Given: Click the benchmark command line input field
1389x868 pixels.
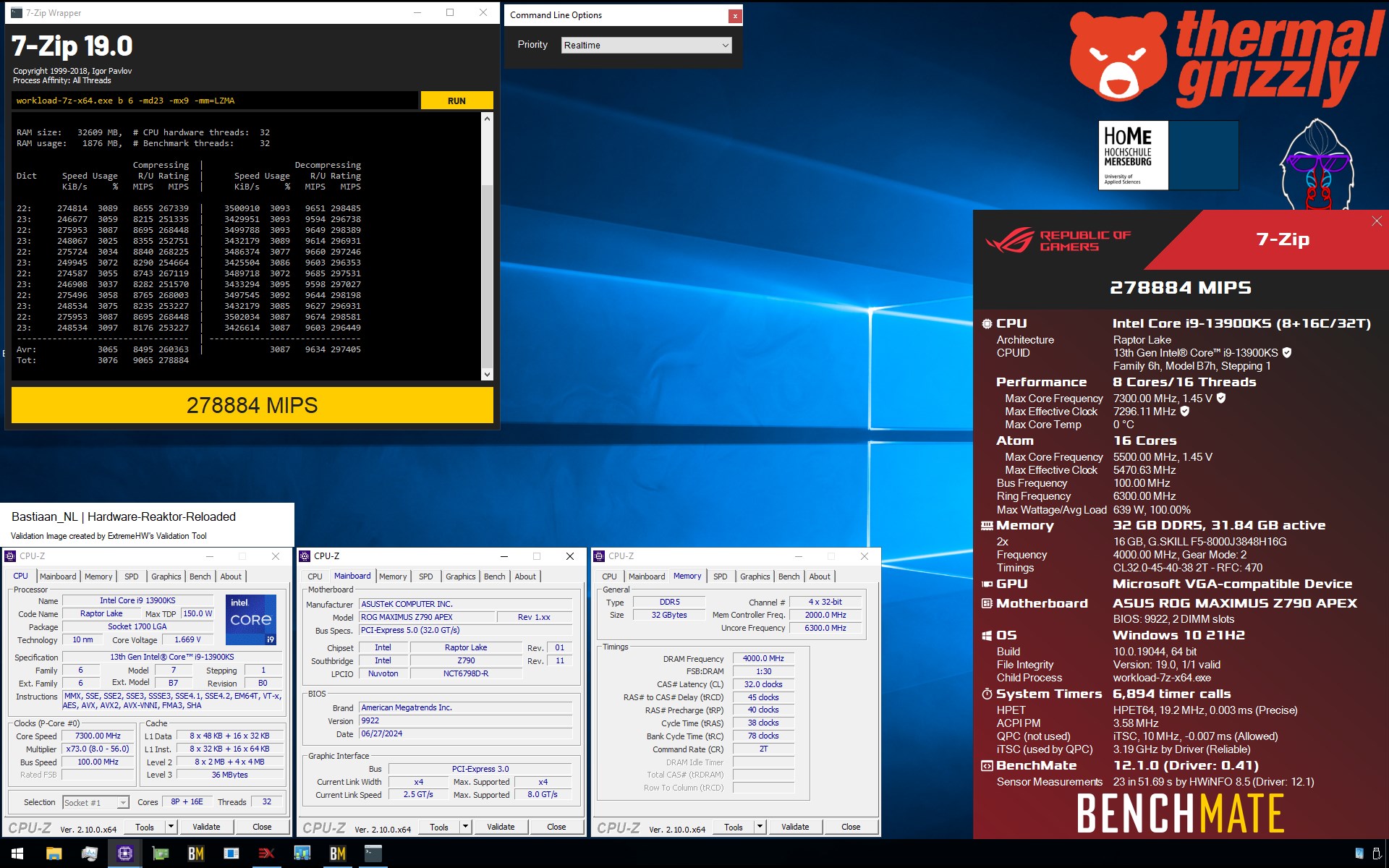Looking at the screenshot, I should click(215, 101).
